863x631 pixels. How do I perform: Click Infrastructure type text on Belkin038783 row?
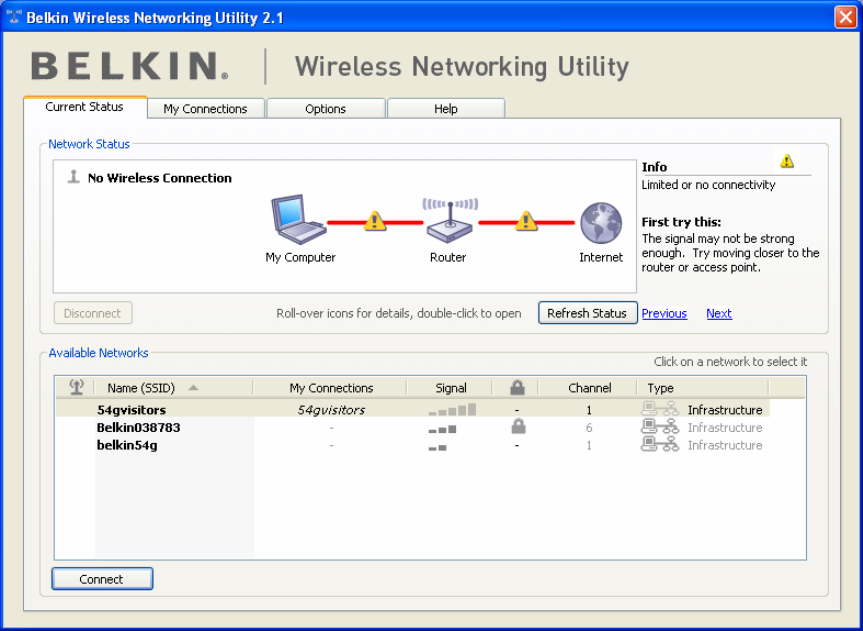tap(725, 427)
